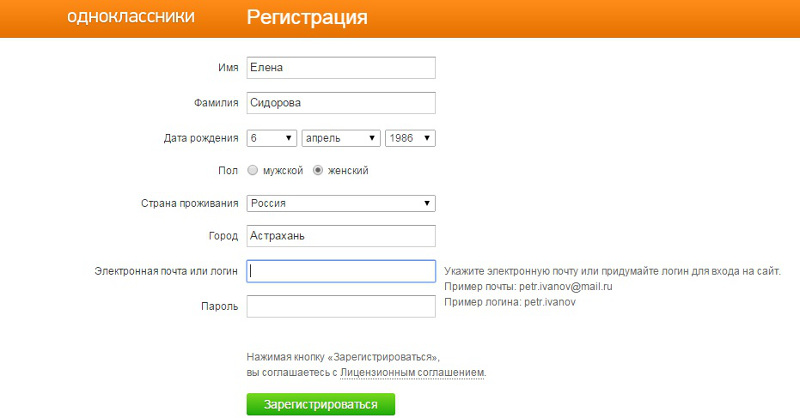
Task: Click the мужской label text
Action: coord(283,170)
